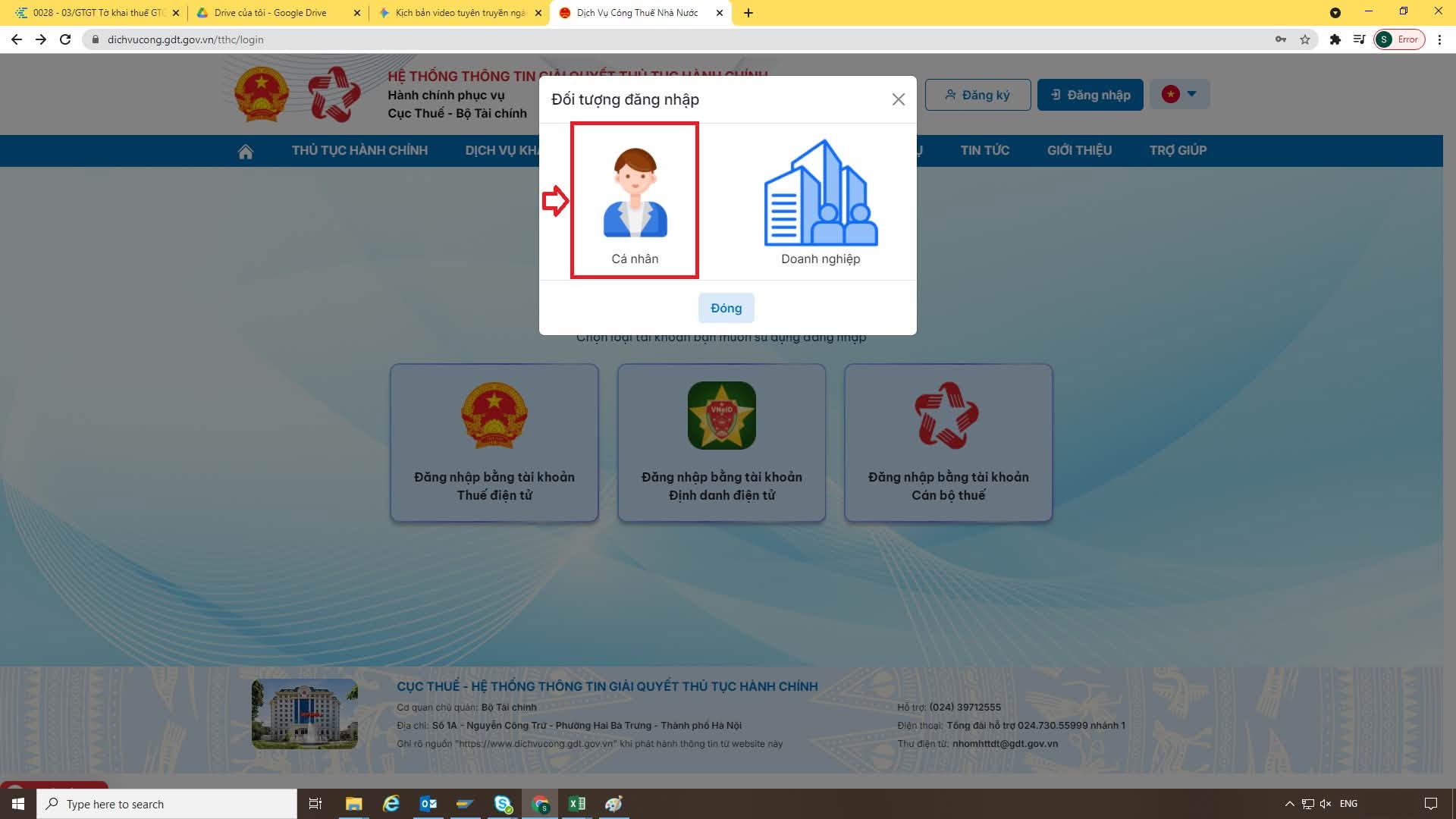
Task: Open the tab search dropdown
Action: (x=1335, y=13)
